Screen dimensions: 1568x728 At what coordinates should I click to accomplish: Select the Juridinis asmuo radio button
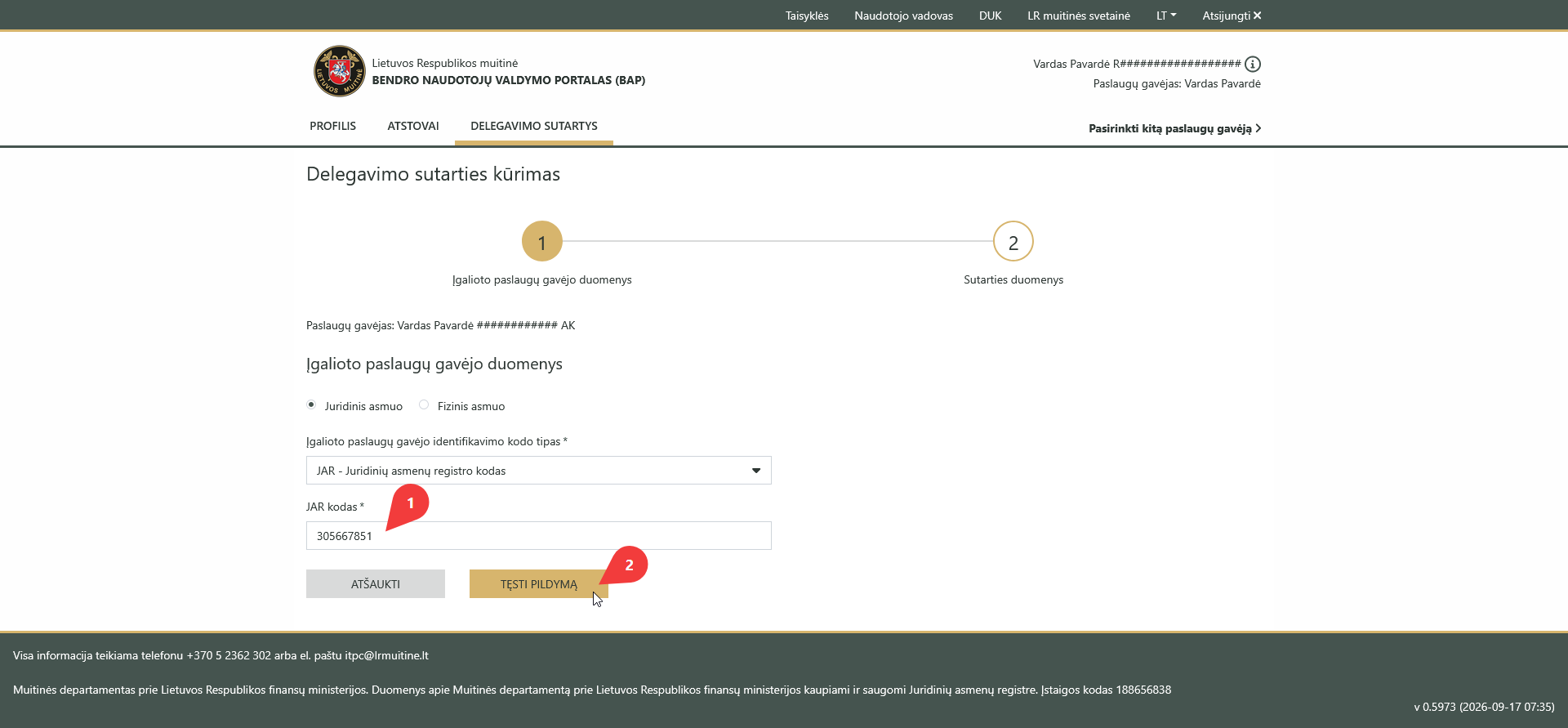[x=311, y=404]
